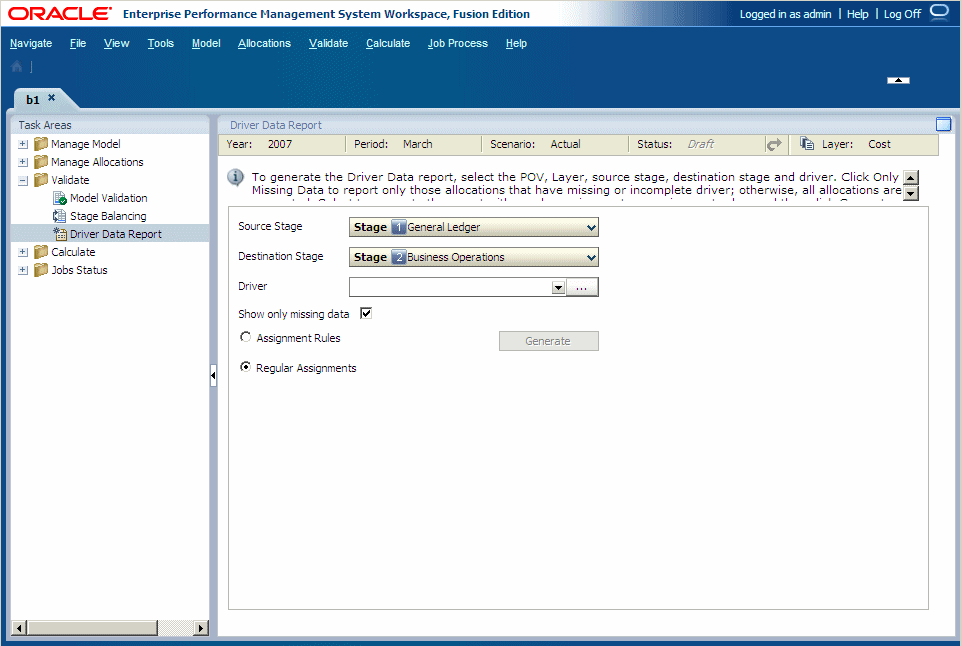Click the Log Off link

901,13
